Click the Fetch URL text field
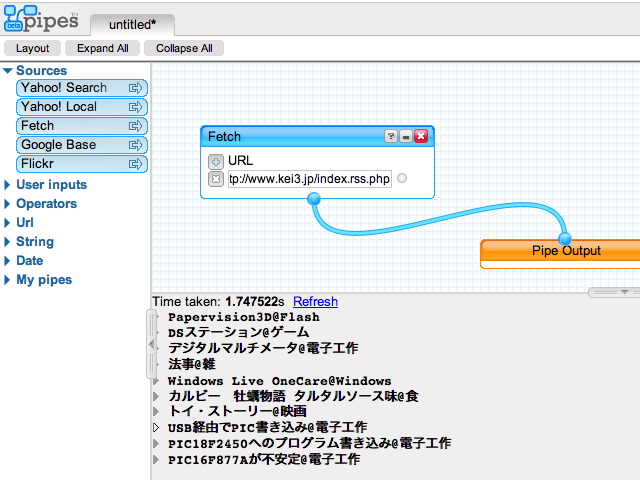 [309, 179]
